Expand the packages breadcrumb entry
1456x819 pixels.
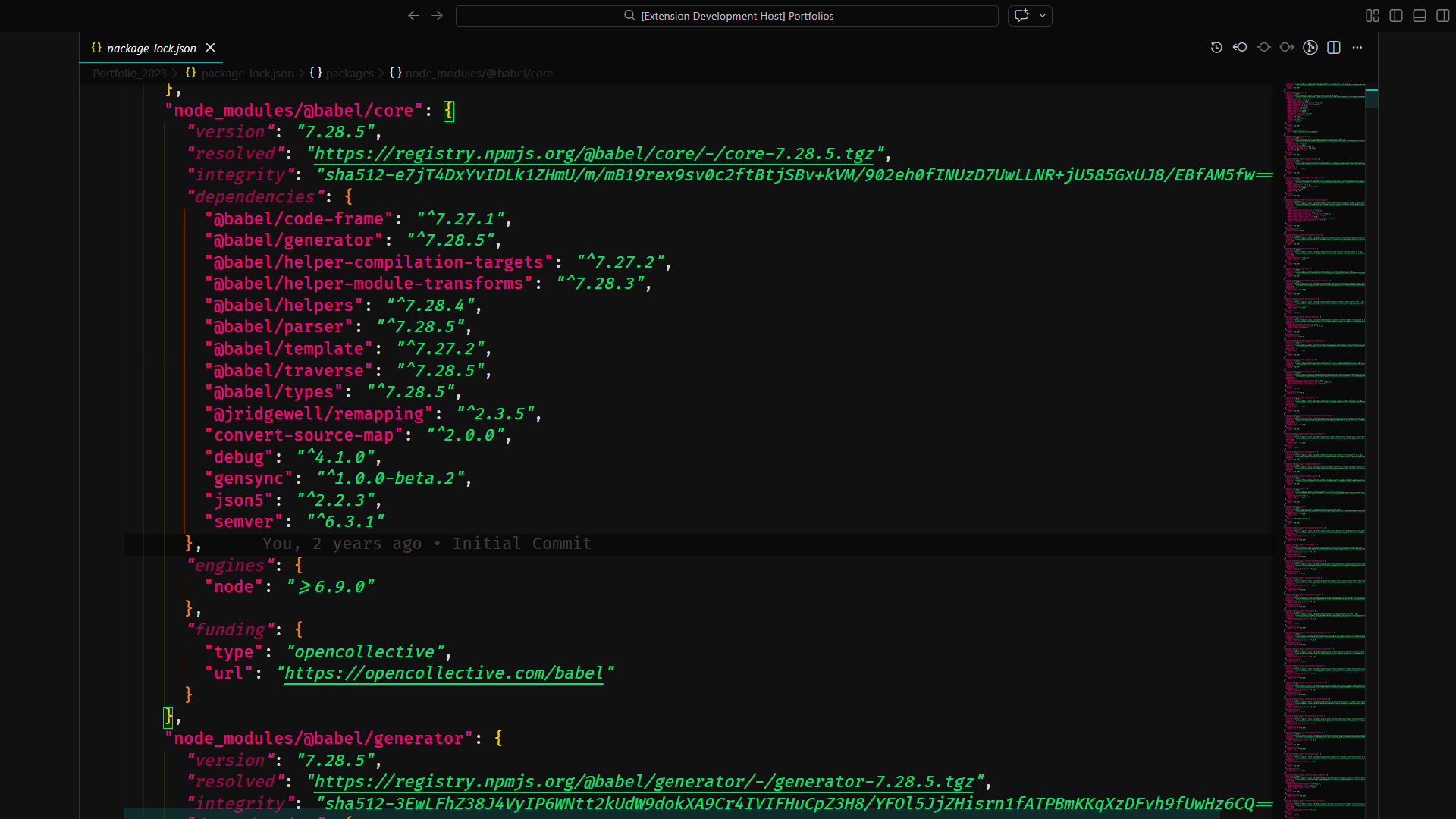(x=350, y=74)
